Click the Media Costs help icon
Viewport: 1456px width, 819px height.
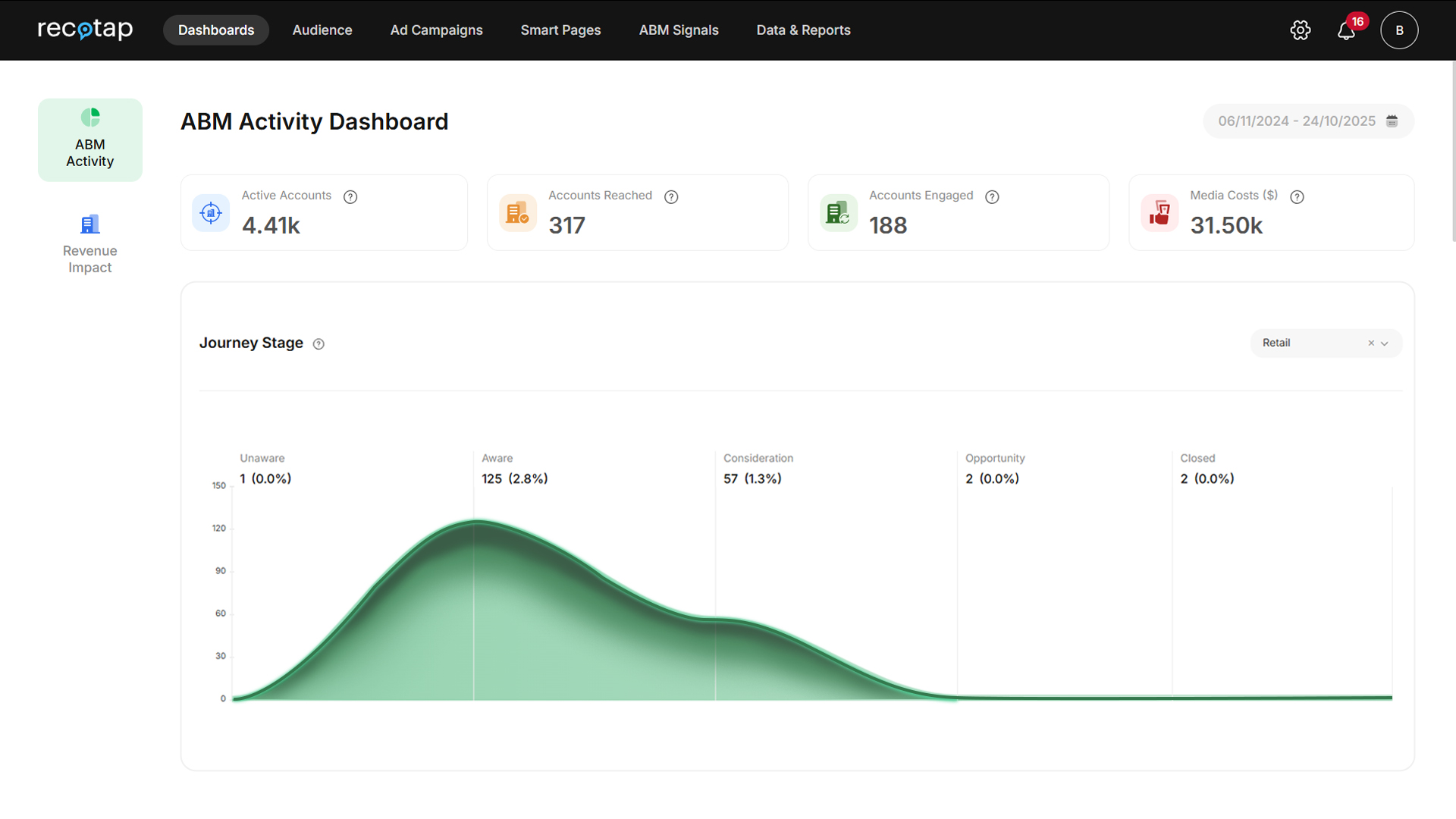(x=1298, y=197)
